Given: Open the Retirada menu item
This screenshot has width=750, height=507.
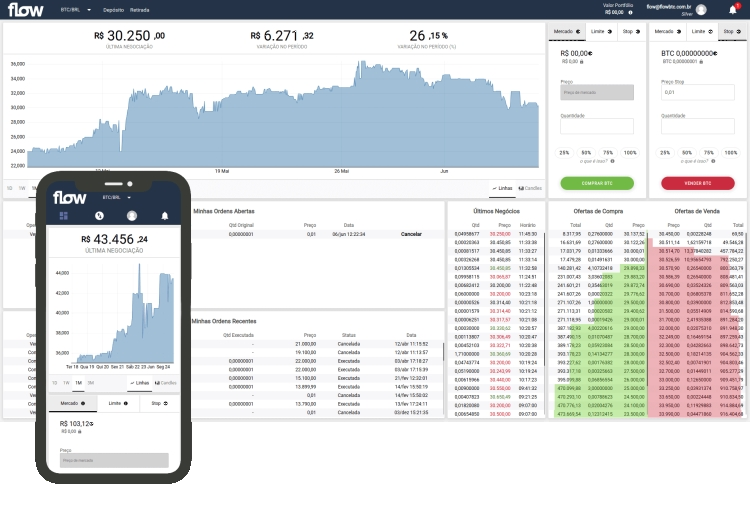Looking at the screenshot, I should coord(140,10).
